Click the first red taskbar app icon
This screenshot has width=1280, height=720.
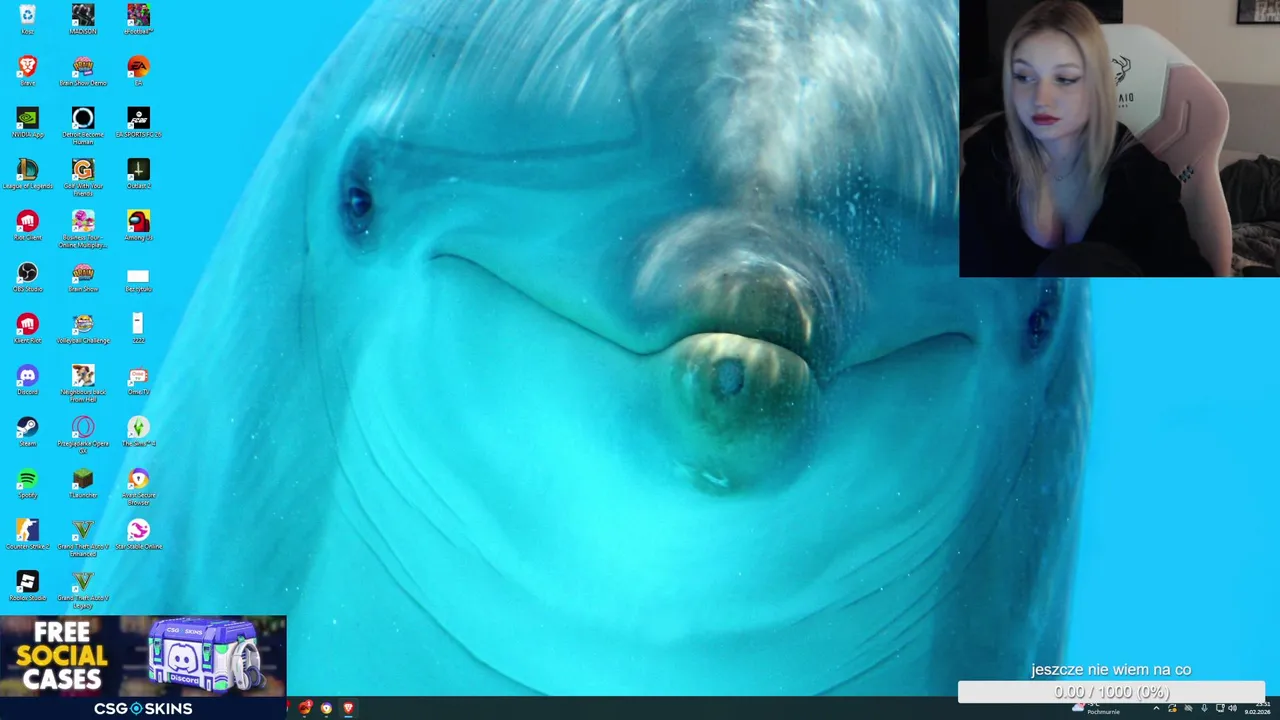pos(305,708)
